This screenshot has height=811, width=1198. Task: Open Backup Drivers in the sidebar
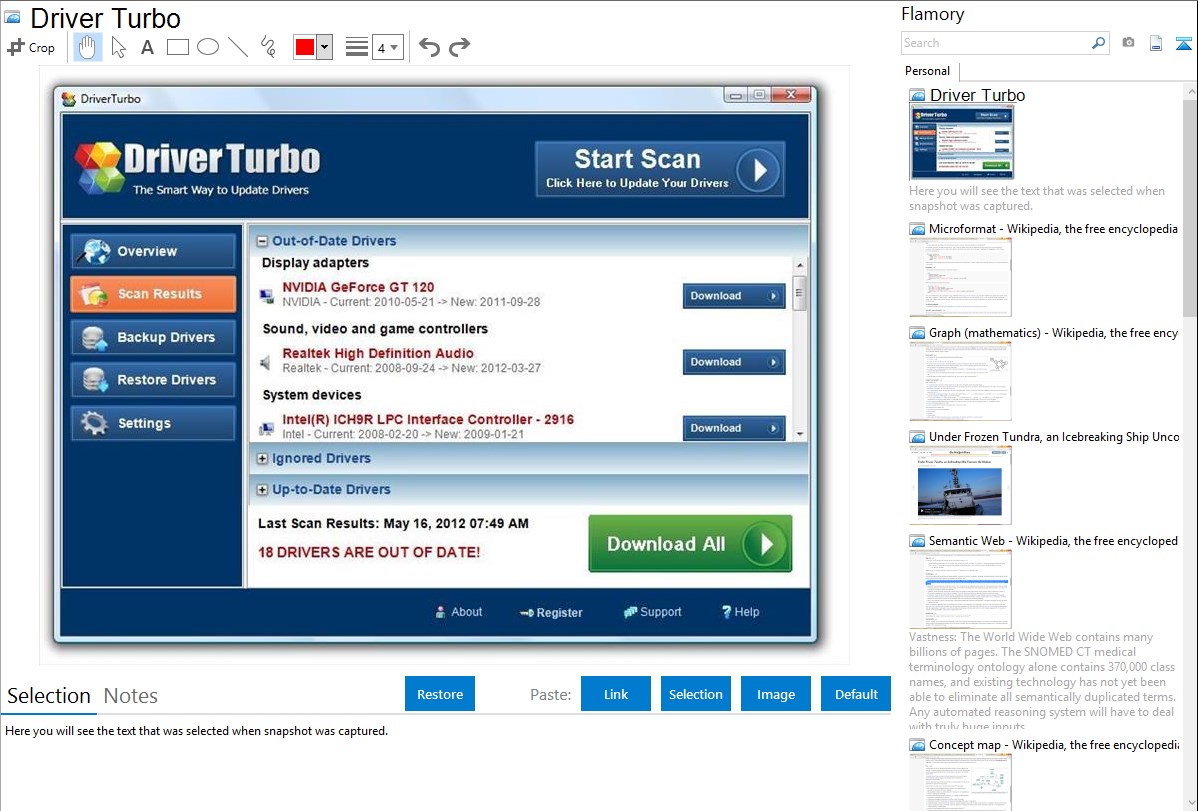tap(153, 337)
